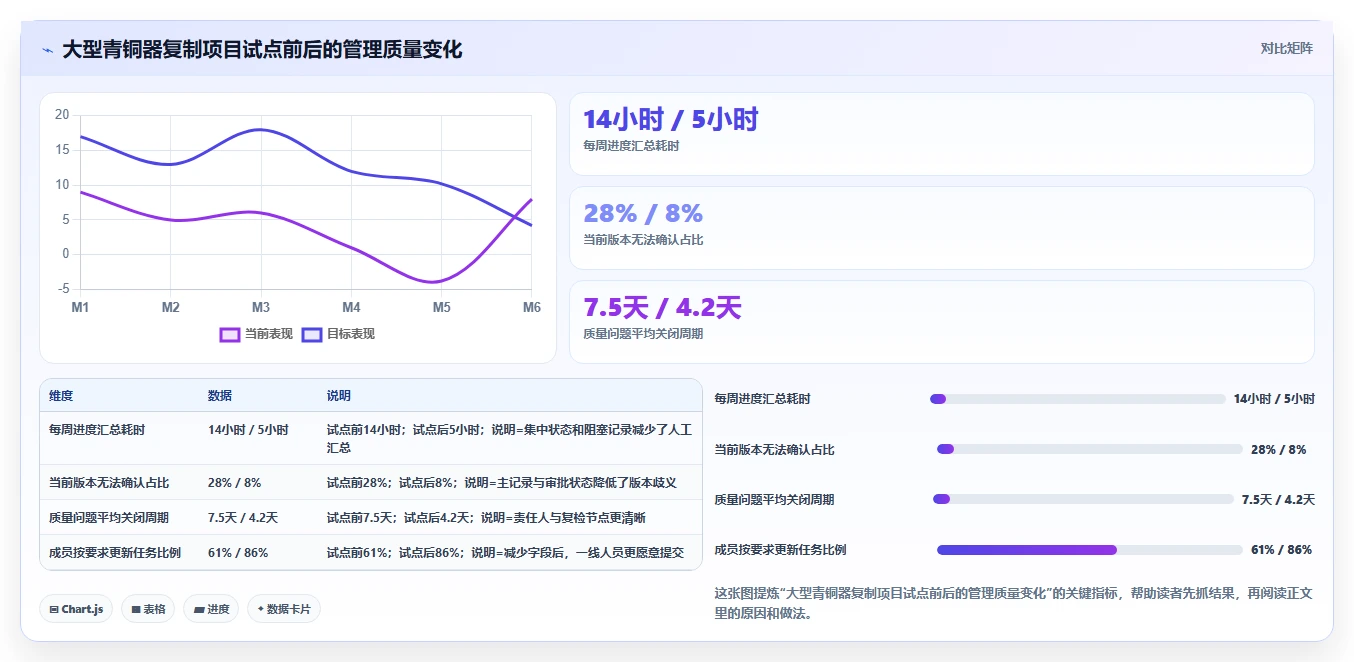Click 质量问题平均关闭周期 caption in stat card
This screenshot has width=1354, height=662.
[x=643, y=334]
